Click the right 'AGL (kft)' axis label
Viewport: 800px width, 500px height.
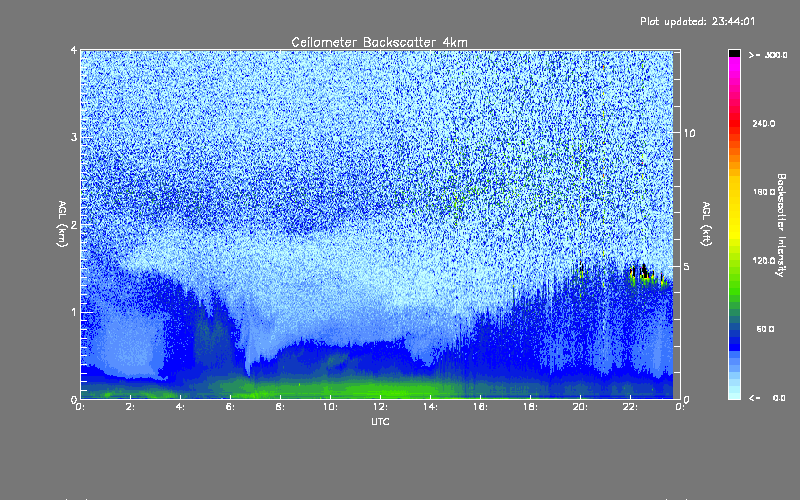[706, 224]
